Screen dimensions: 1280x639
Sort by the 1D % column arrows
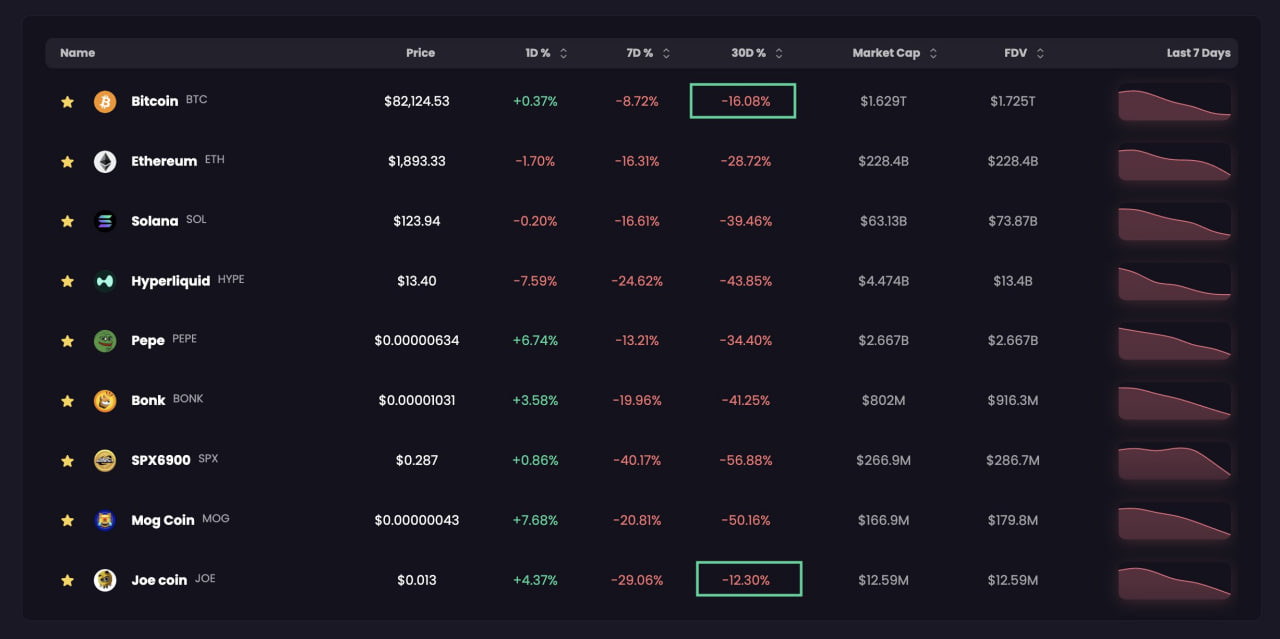tap(563, 53)
